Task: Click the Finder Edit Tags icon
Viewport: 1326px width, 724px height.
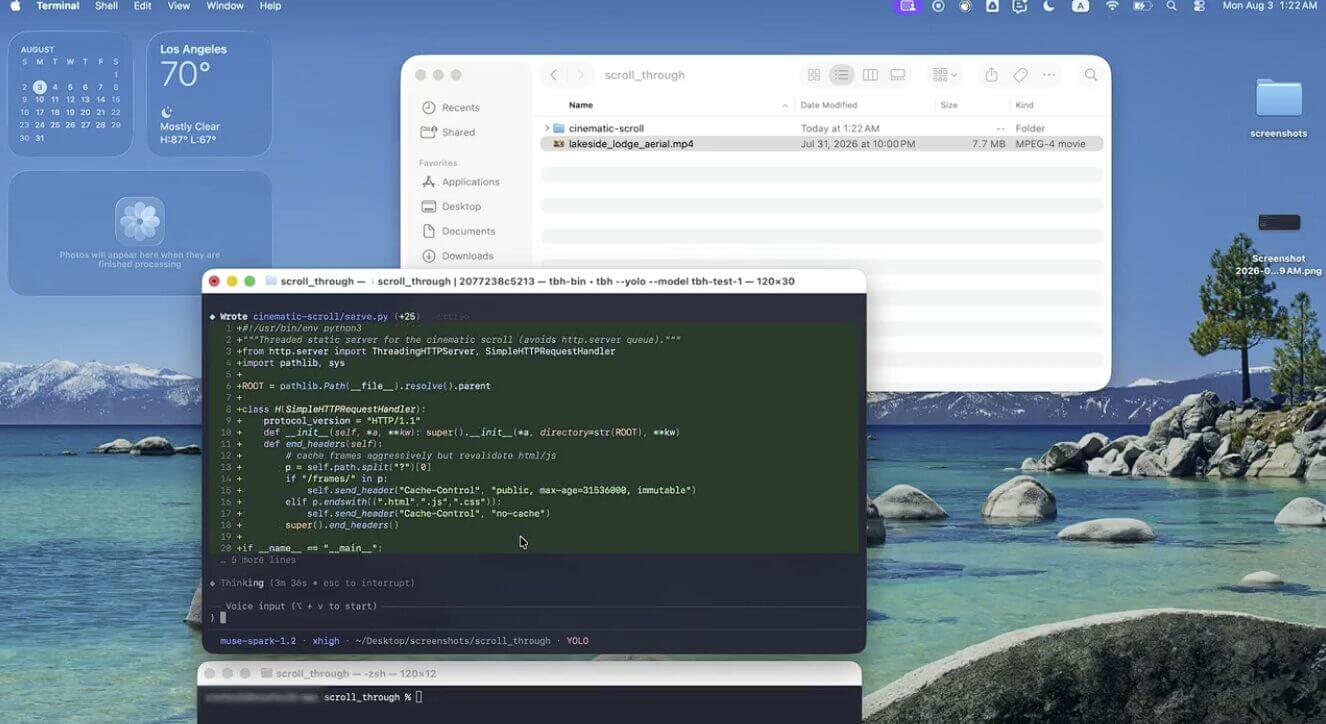Action: pyautogui.click(x=1020, y=75)
